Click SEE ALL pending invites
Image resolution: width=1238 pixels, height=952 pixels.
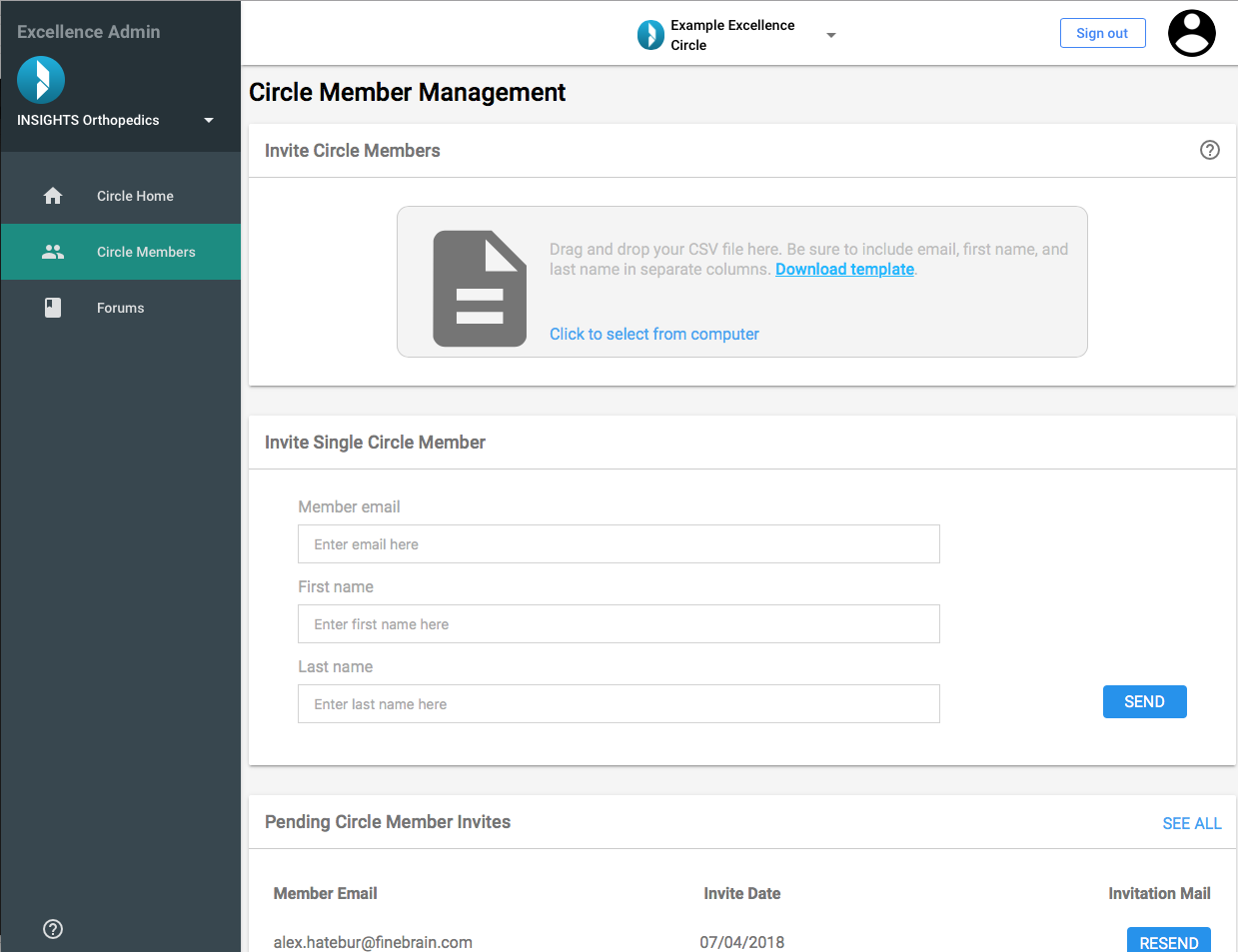[x=1192, y=823]
